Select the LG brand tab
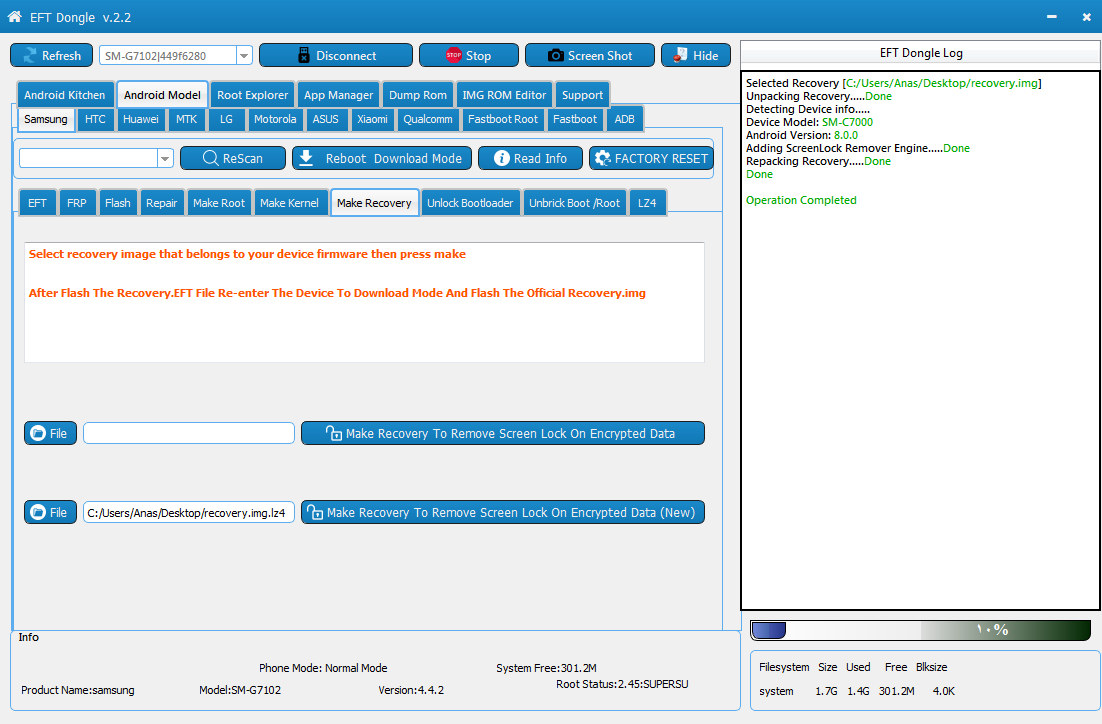Viewport: 1102px width, 724px height. click(226, 119)
